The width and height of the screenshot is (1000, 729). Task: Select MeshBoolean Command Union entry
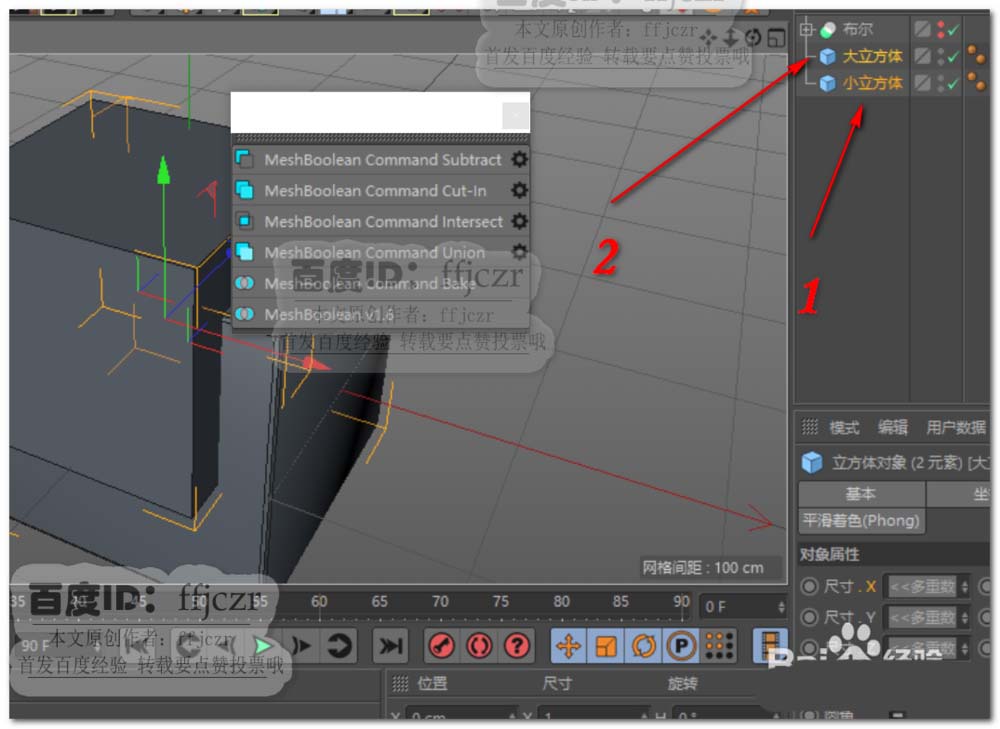coord(381,253)
